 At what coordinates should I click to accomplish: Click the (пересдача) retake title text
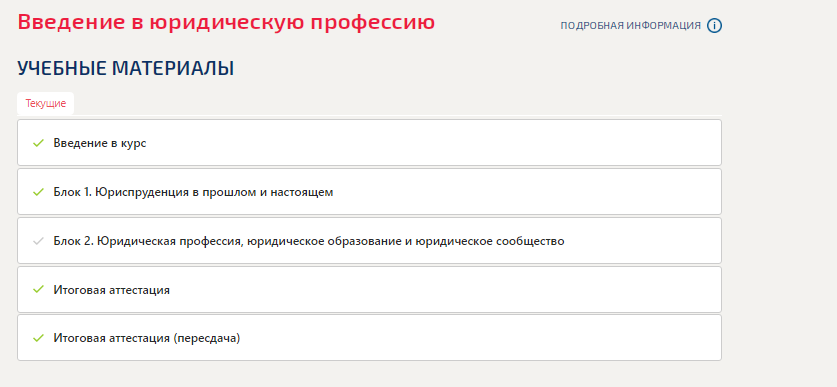point(207,338)
